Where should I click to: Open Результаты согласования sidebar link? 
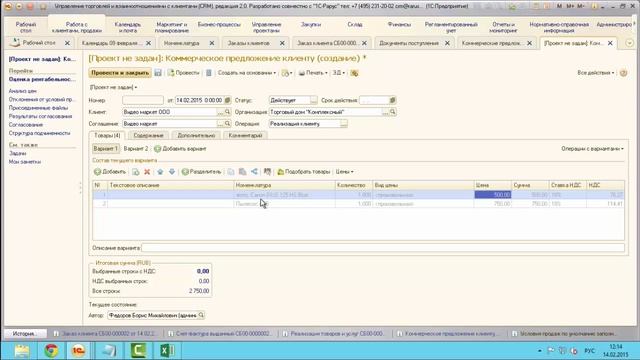(x=40, y=116)
